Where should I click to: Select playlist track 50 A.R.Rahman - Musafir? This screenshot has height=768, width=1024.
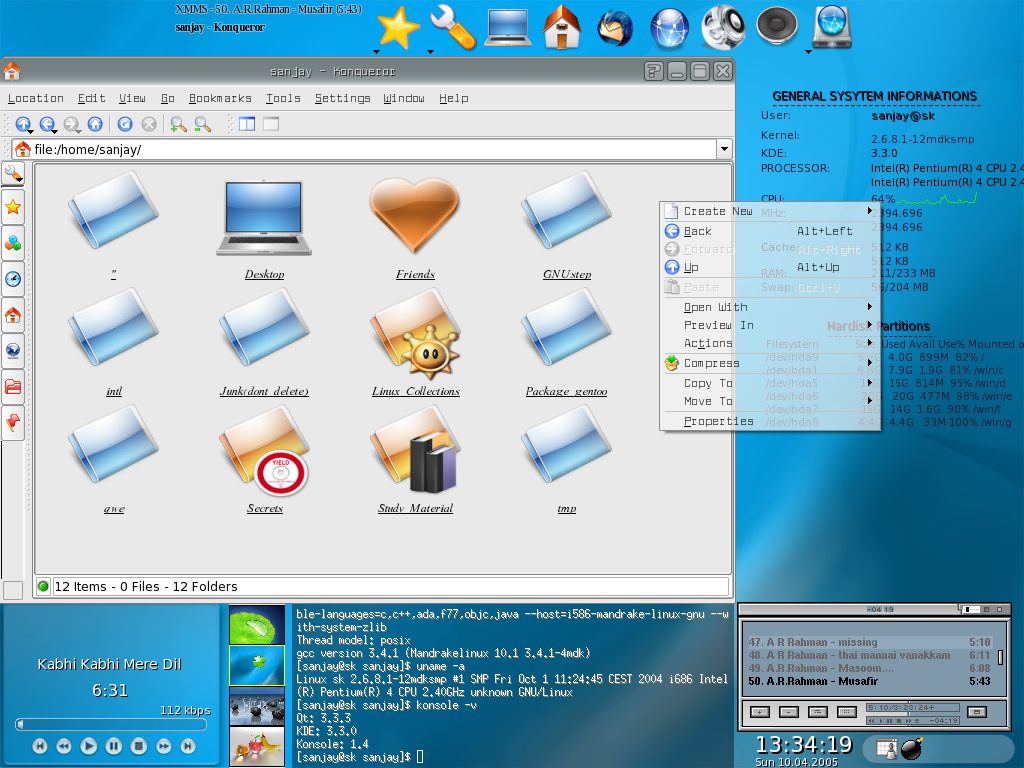[x=869, y=681]
